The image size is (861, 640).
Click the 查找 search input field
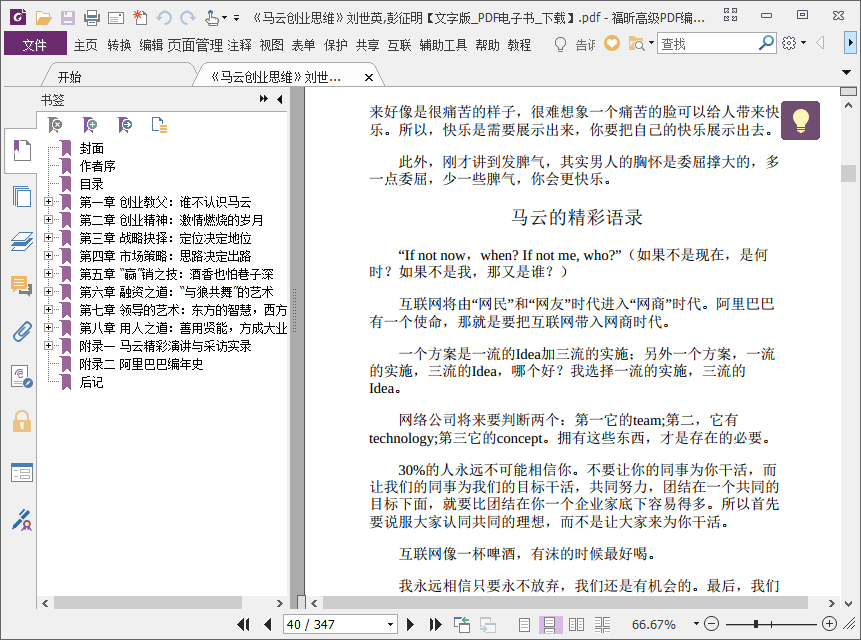(x=707, y=43)
